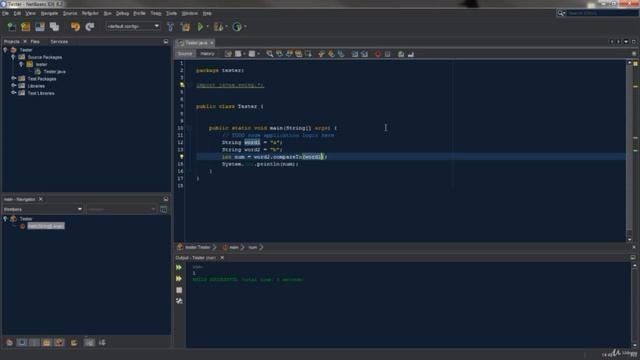The image size is (640, 360).
Task: Run the project with the green play icon
Action: coord(200,27)
